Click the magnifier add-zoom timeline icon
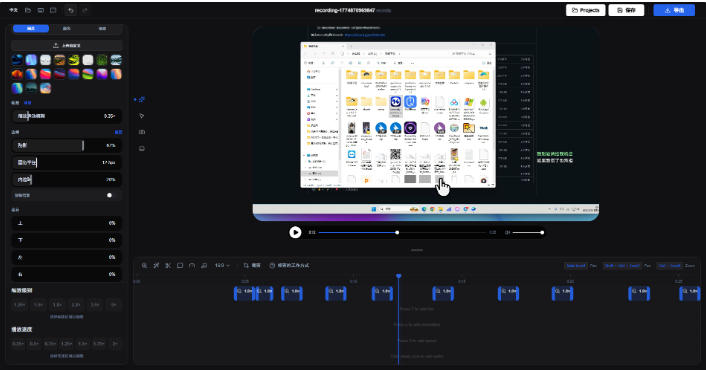This screenshot has width=706, height=370. click(144, 266)
